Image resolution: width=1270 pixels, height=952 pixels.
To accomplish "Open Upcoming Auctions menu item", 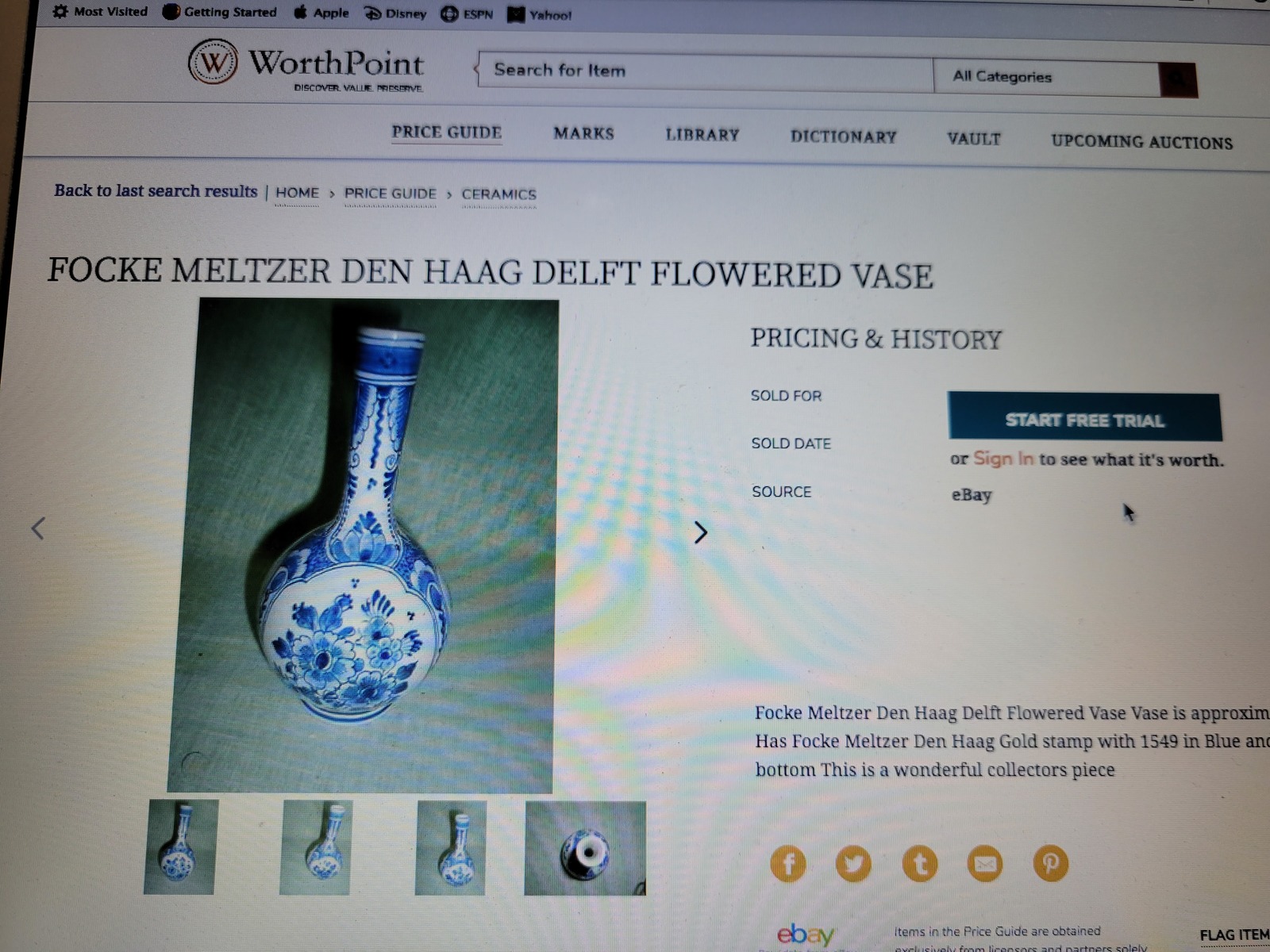I will point(1141,142).
